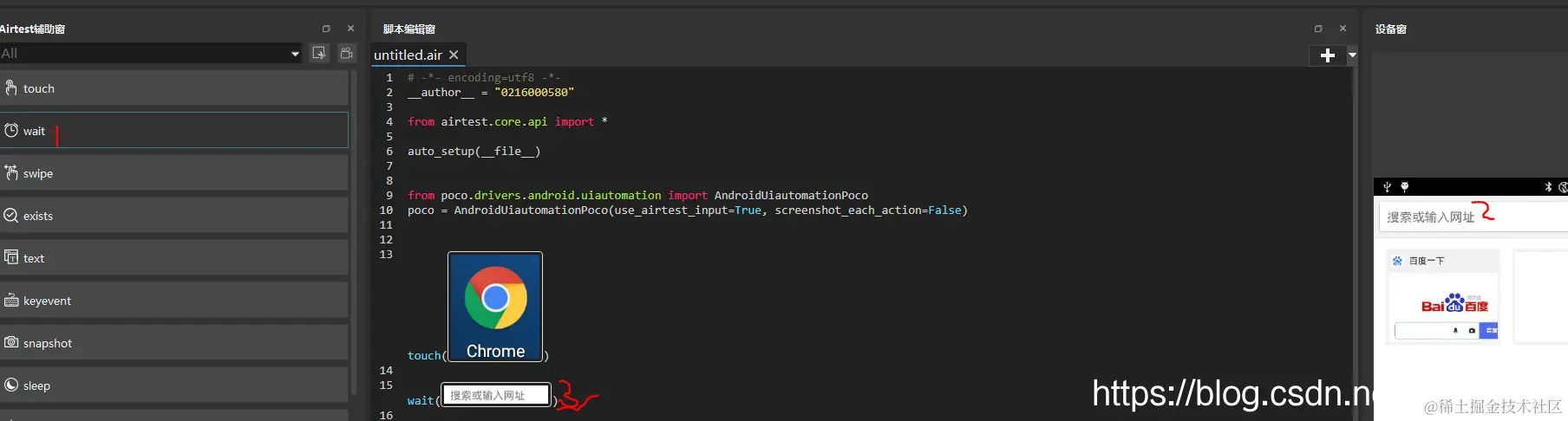The image size is (1568, 421).
Task: Select the snapshot command
Action: coord(173,343)
